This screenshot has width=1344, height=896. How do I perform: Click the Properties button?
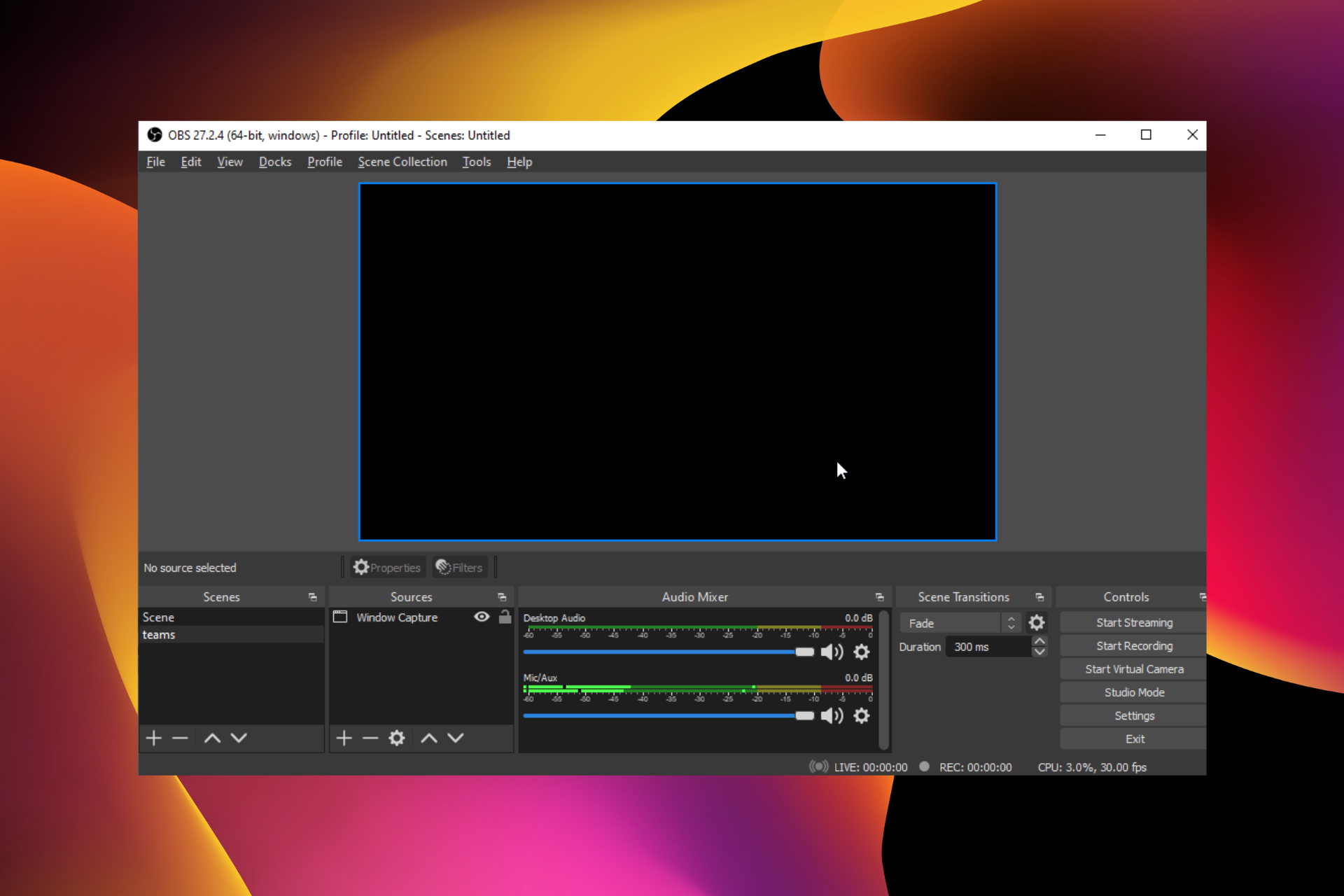click(x=387, y=567)
